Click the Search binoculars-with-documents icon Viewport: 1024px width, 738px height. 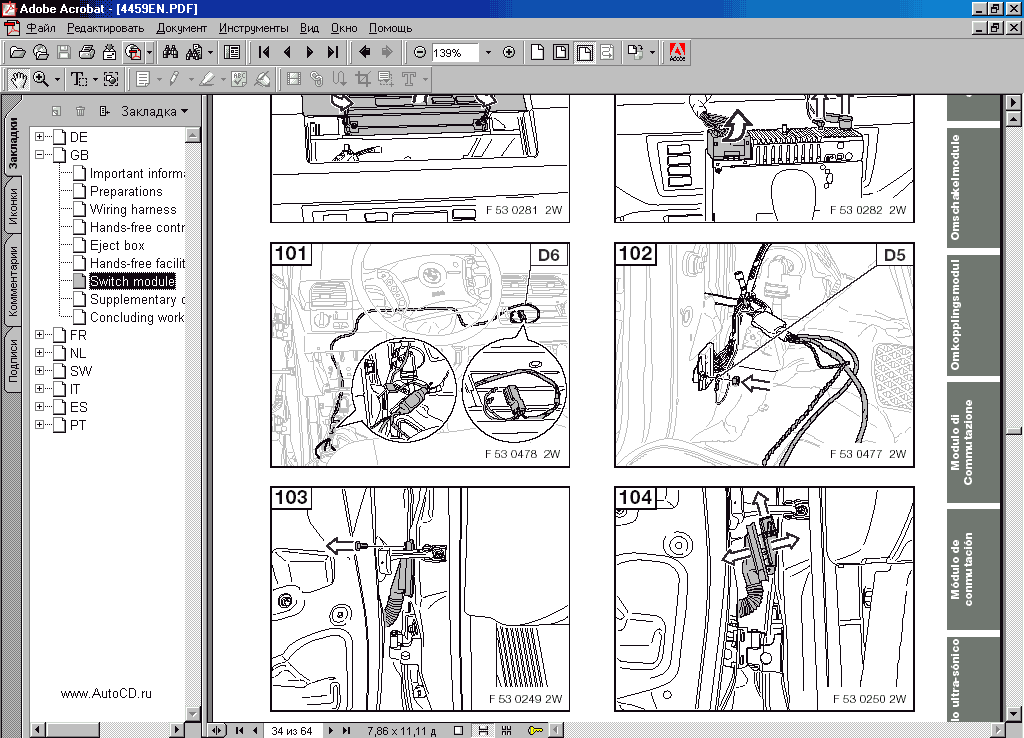(x=194, y=52)
